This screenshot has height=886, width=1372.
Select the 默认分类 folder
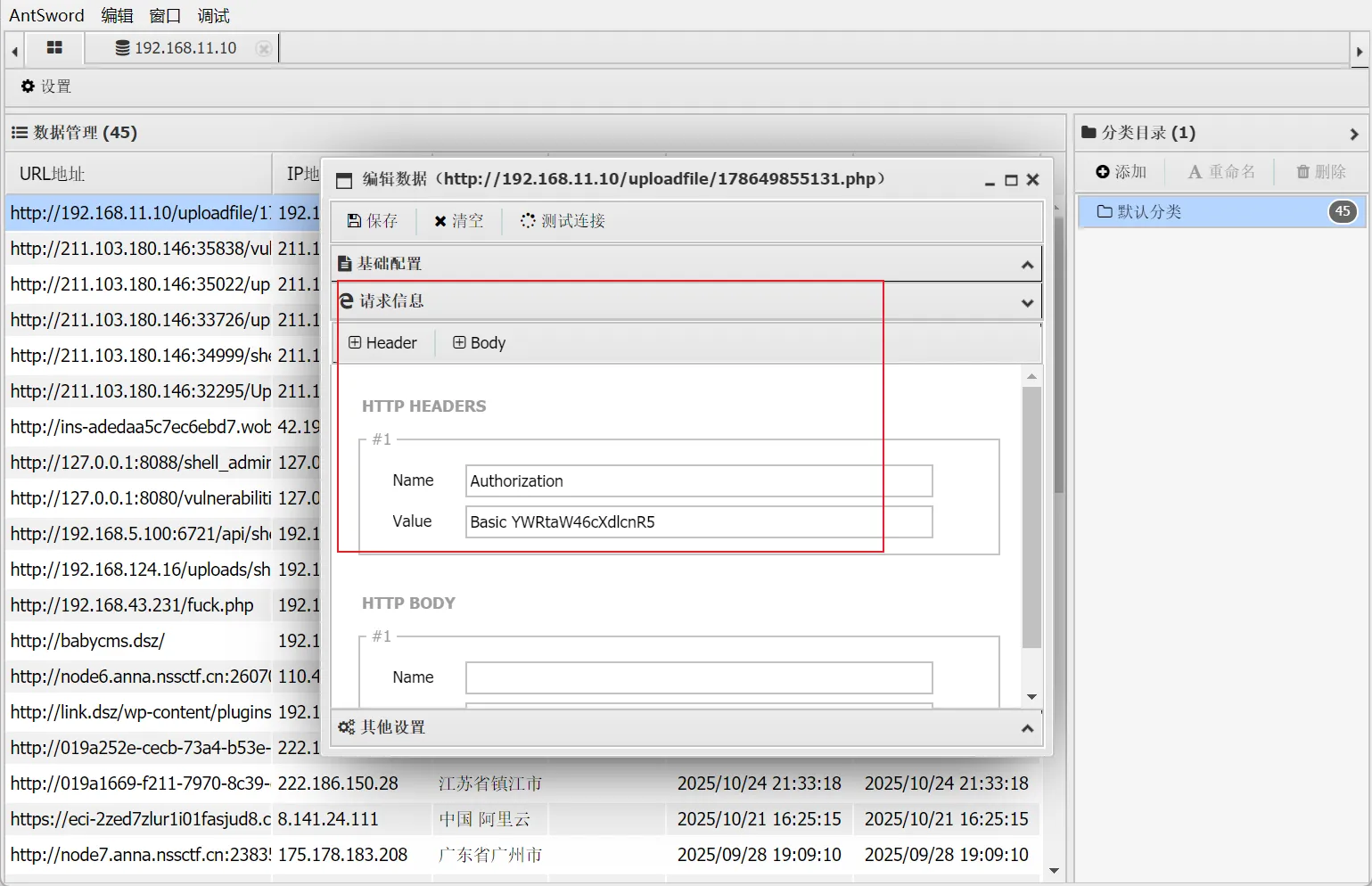[1221, 212]
